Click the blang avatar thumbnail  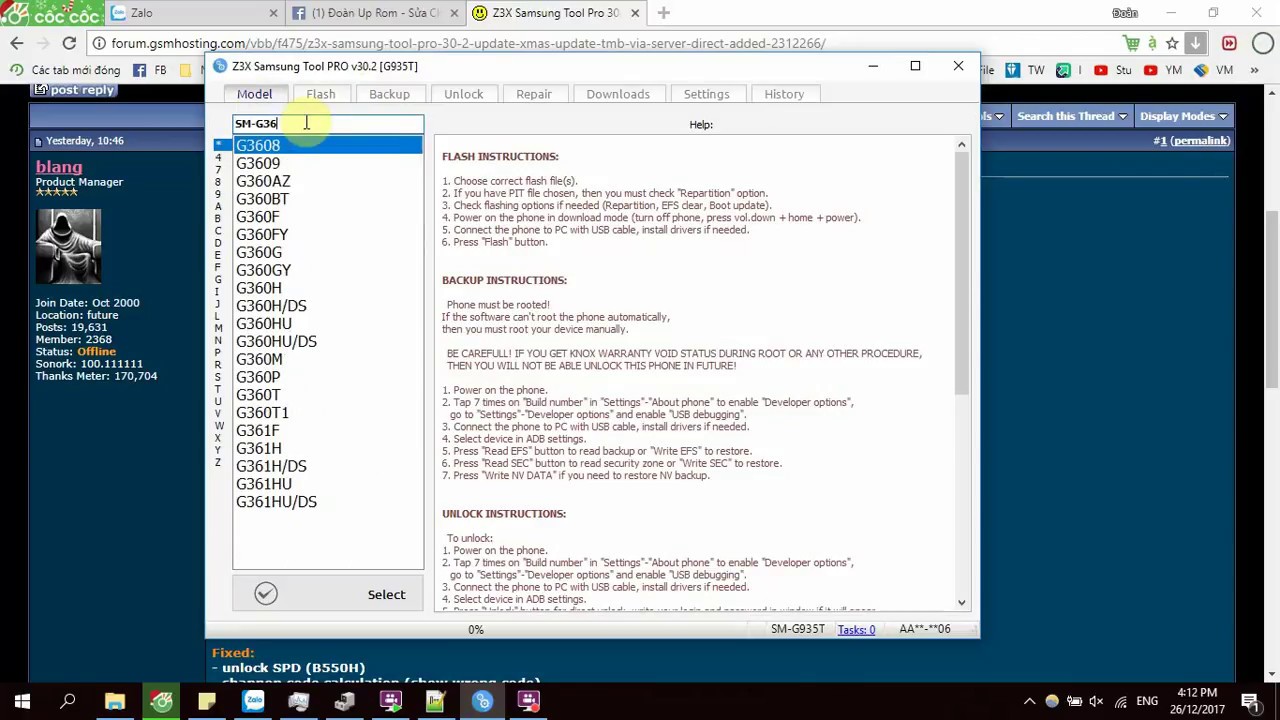click(x=69, y=246)
